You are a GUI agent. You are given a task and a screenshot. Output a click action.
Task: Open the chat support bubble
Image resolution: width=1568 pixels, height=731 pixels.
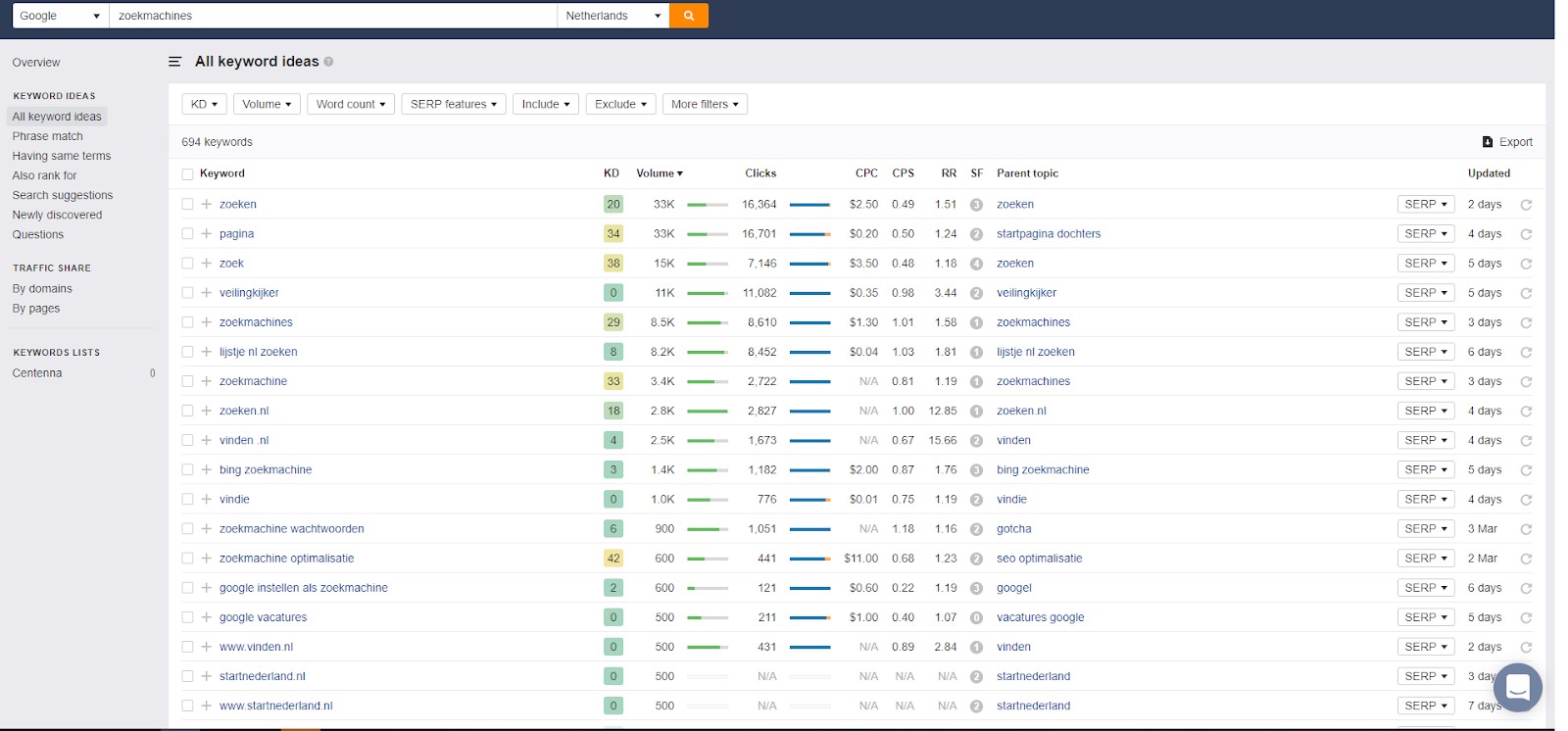point(1517,686)
